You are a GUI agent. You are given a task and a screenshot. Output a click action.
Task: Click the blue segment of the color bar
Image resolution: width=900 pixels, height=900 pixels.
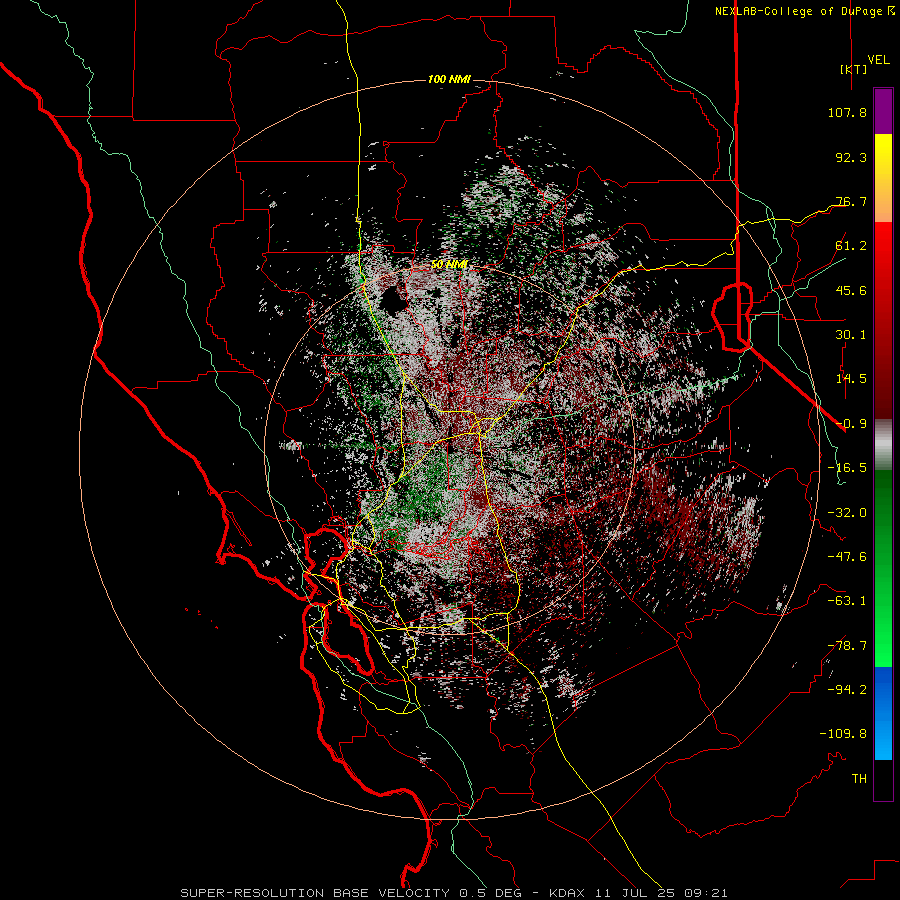pos(883,713)
